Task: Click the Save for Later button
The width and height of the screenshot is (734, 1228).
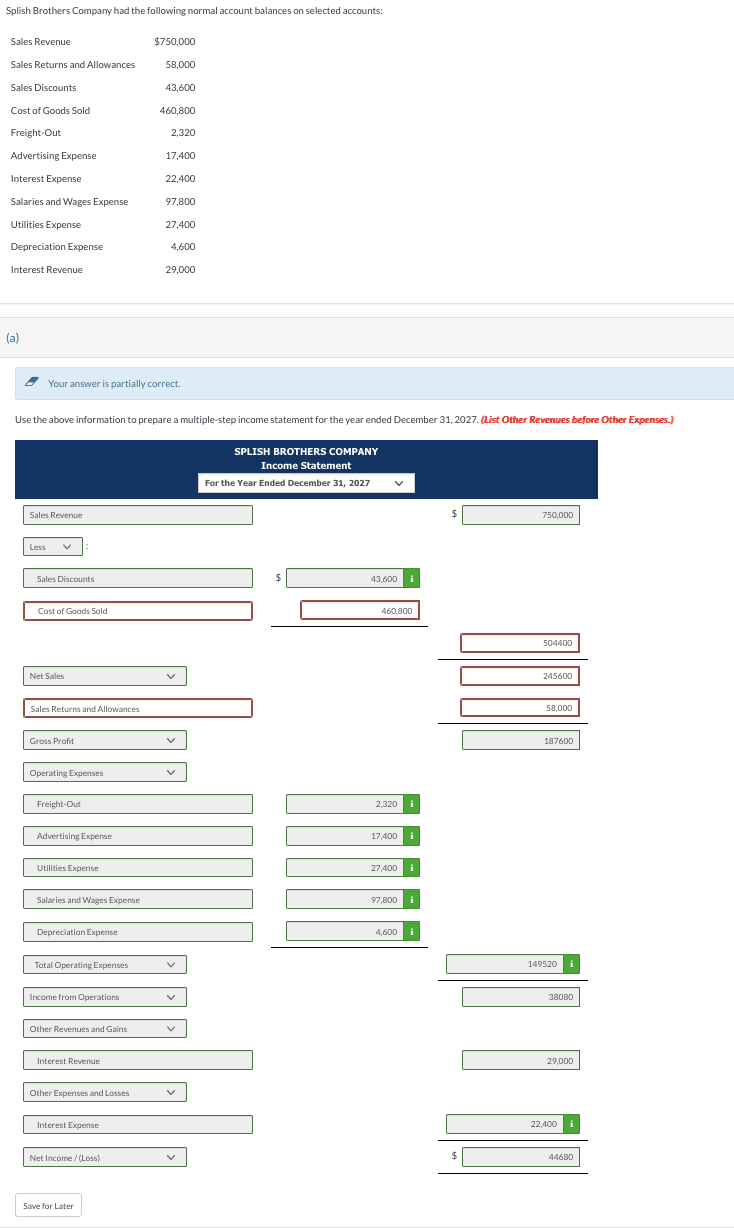Action: (49, 1206)
